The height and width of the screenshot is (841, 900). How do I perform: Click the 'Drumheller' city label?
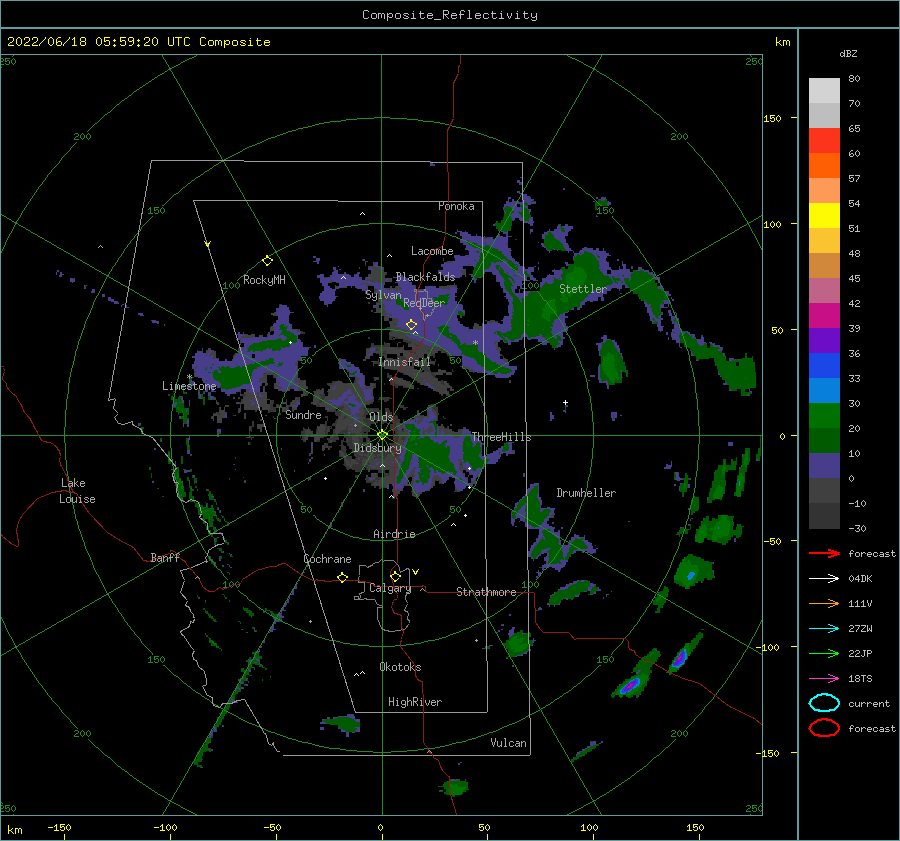(586, 493)
